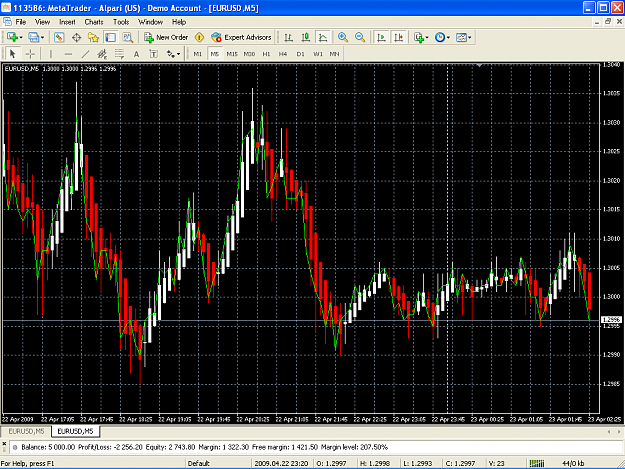Open the View menu

[x=42, y=22]
